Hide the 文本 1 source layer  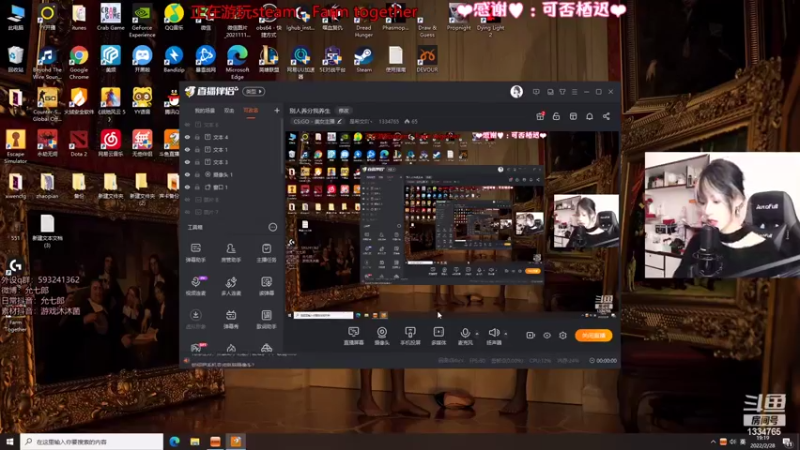pos(187,149)
